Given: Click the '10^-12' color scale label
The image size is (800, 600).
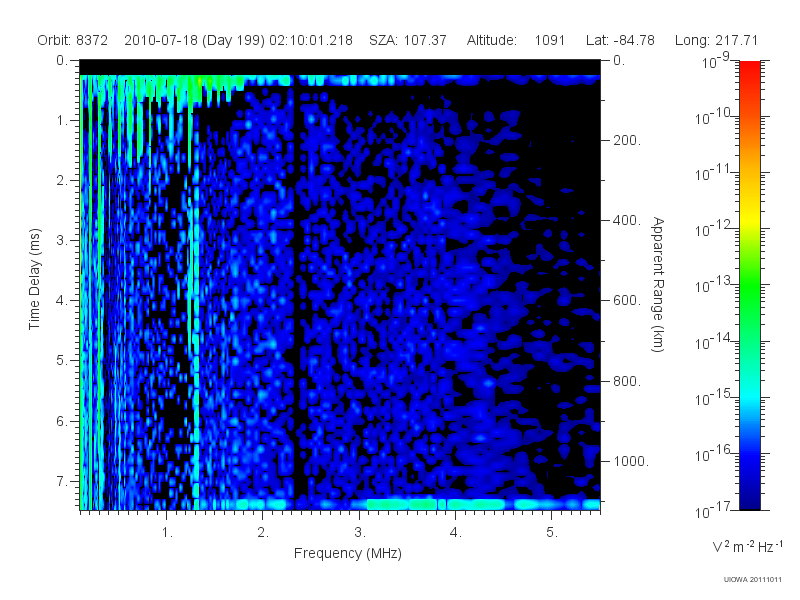Looking at the screenshot, I should point(713,230).
